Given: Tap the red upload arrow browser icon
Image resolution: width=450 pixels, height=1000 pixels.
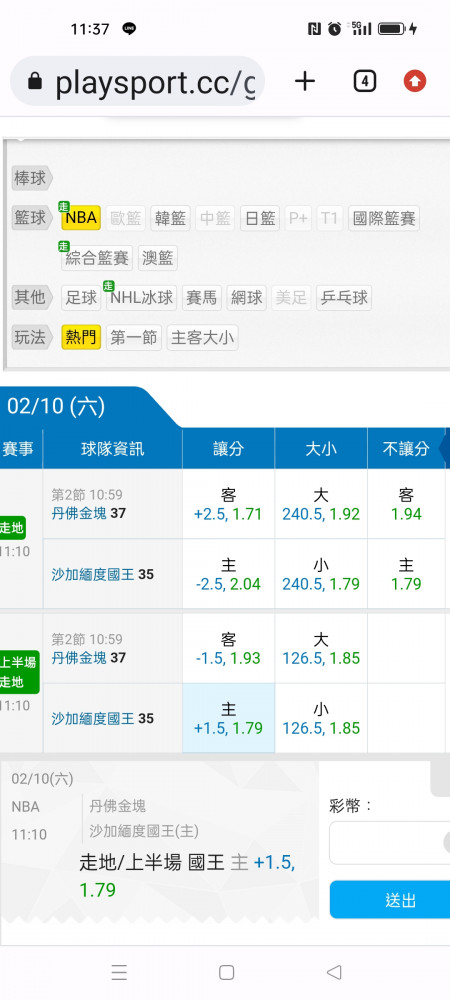Looking at the screenshot, I should tap(415, 81).
